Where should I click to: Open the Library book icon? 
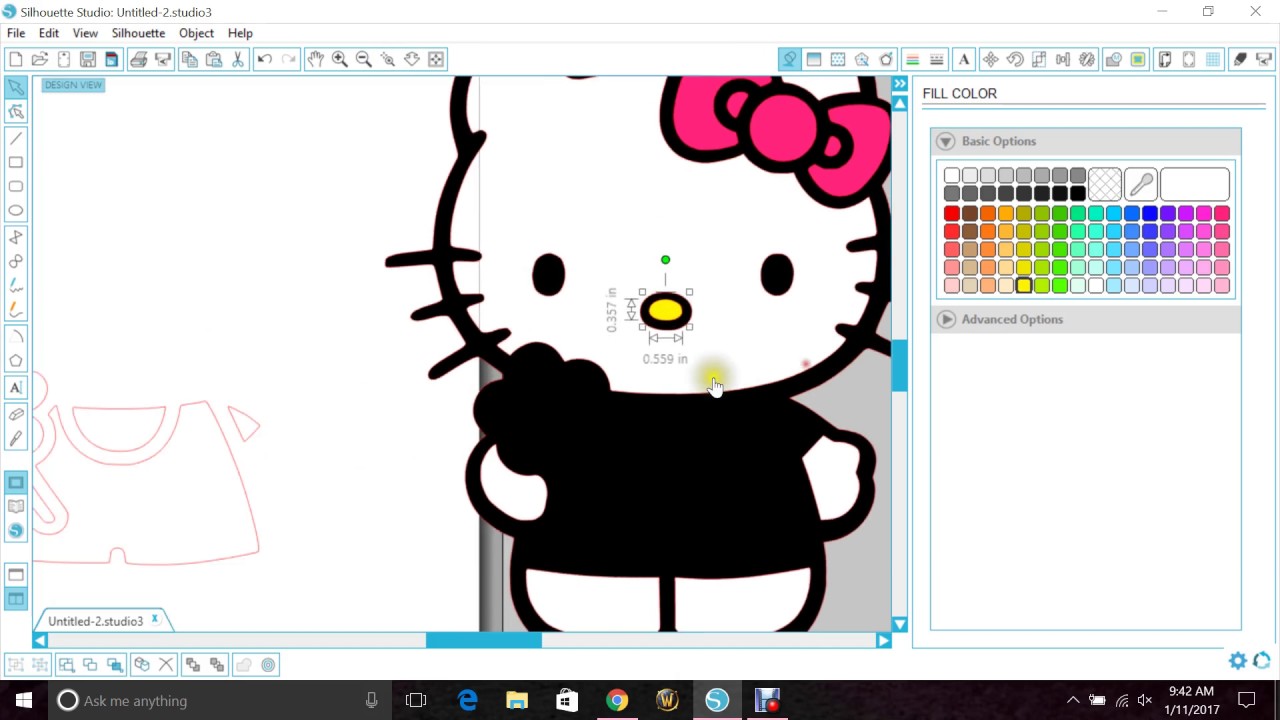pyautogui.click(x=16, y=507)
